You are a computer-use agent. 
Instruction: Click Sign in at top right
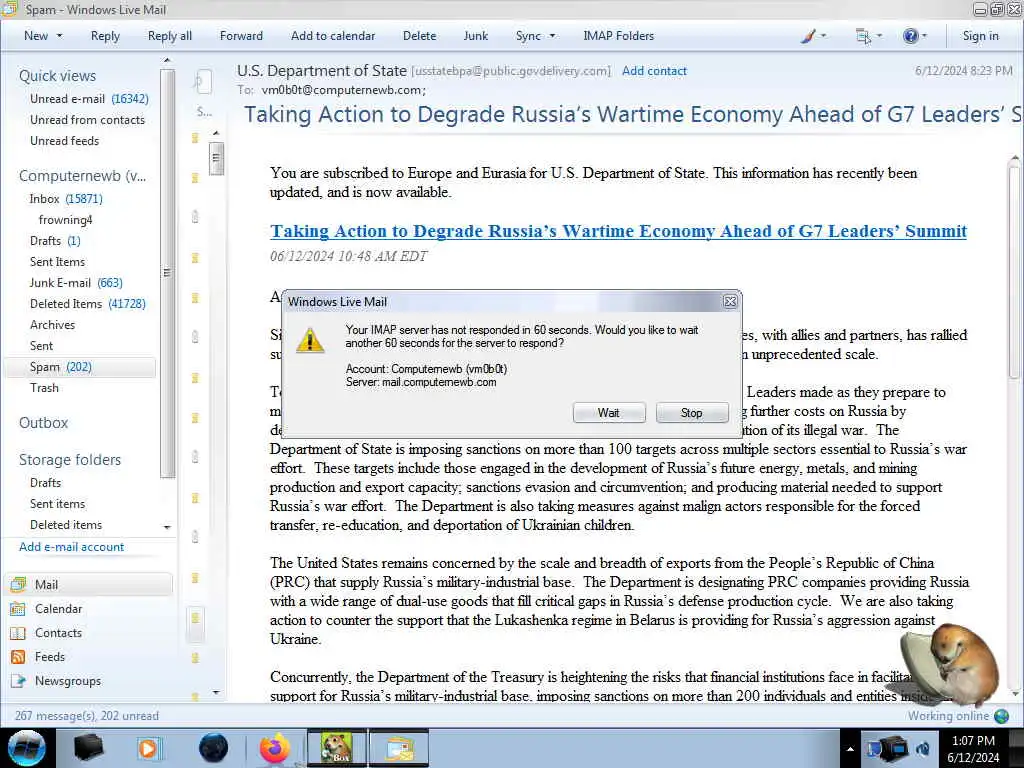coord(980,36)
